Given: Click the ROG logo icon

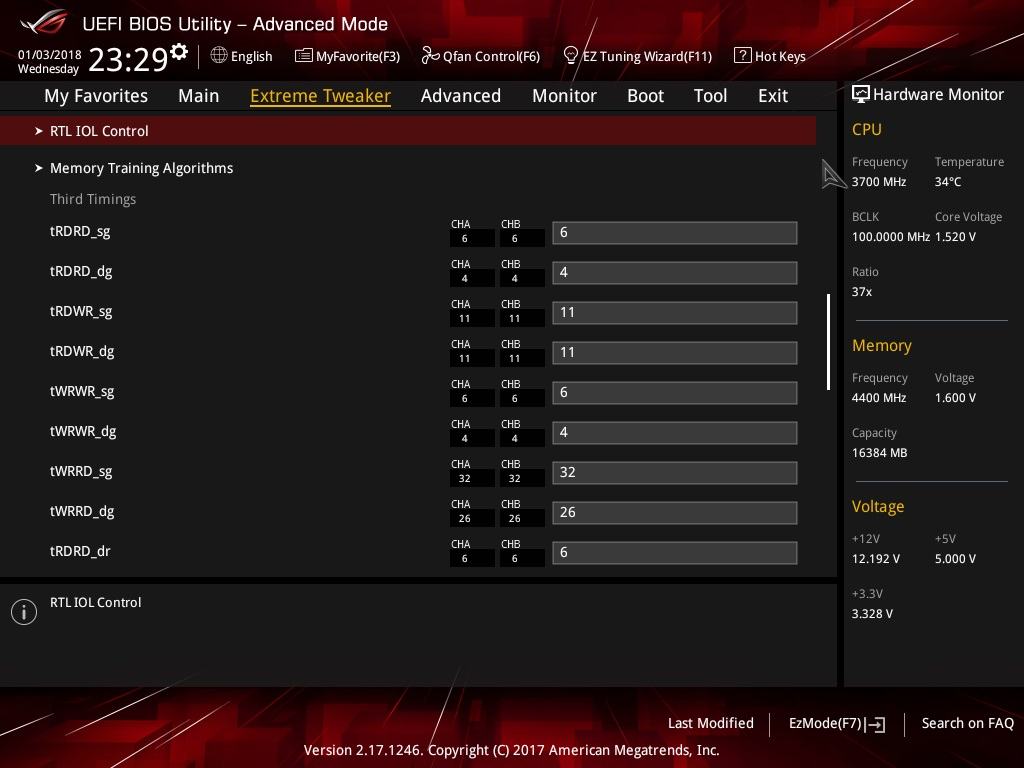Looking at the screenshot, I should click(44, 24).
